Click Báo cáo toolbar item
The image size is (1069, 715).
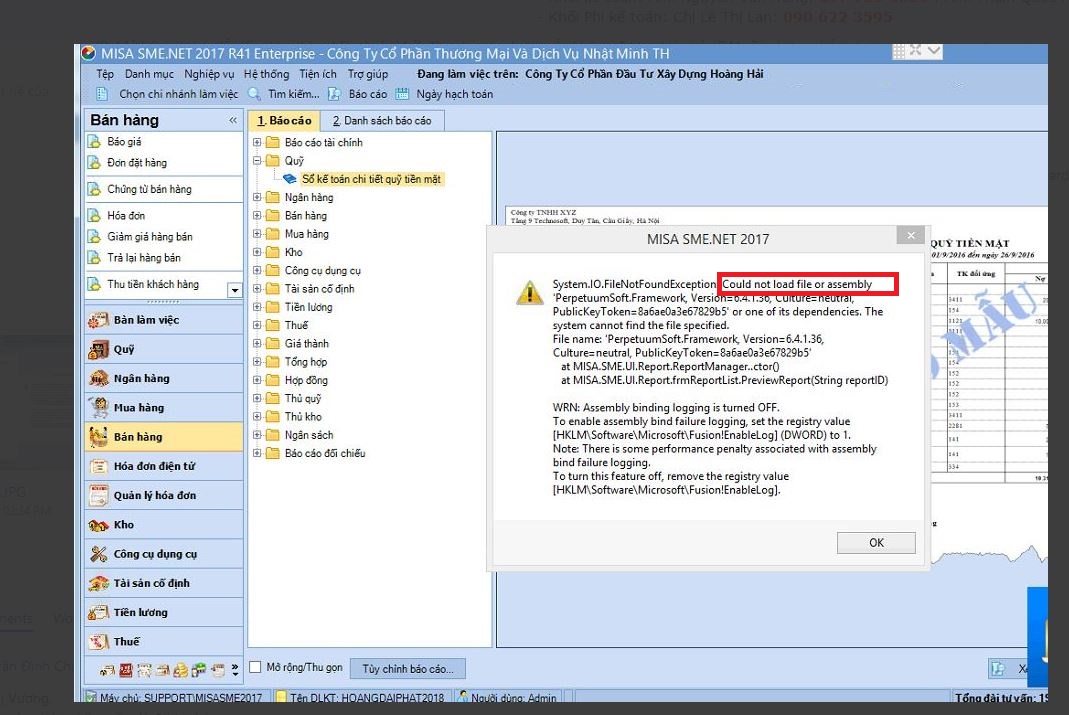click(x=358, y=94)
